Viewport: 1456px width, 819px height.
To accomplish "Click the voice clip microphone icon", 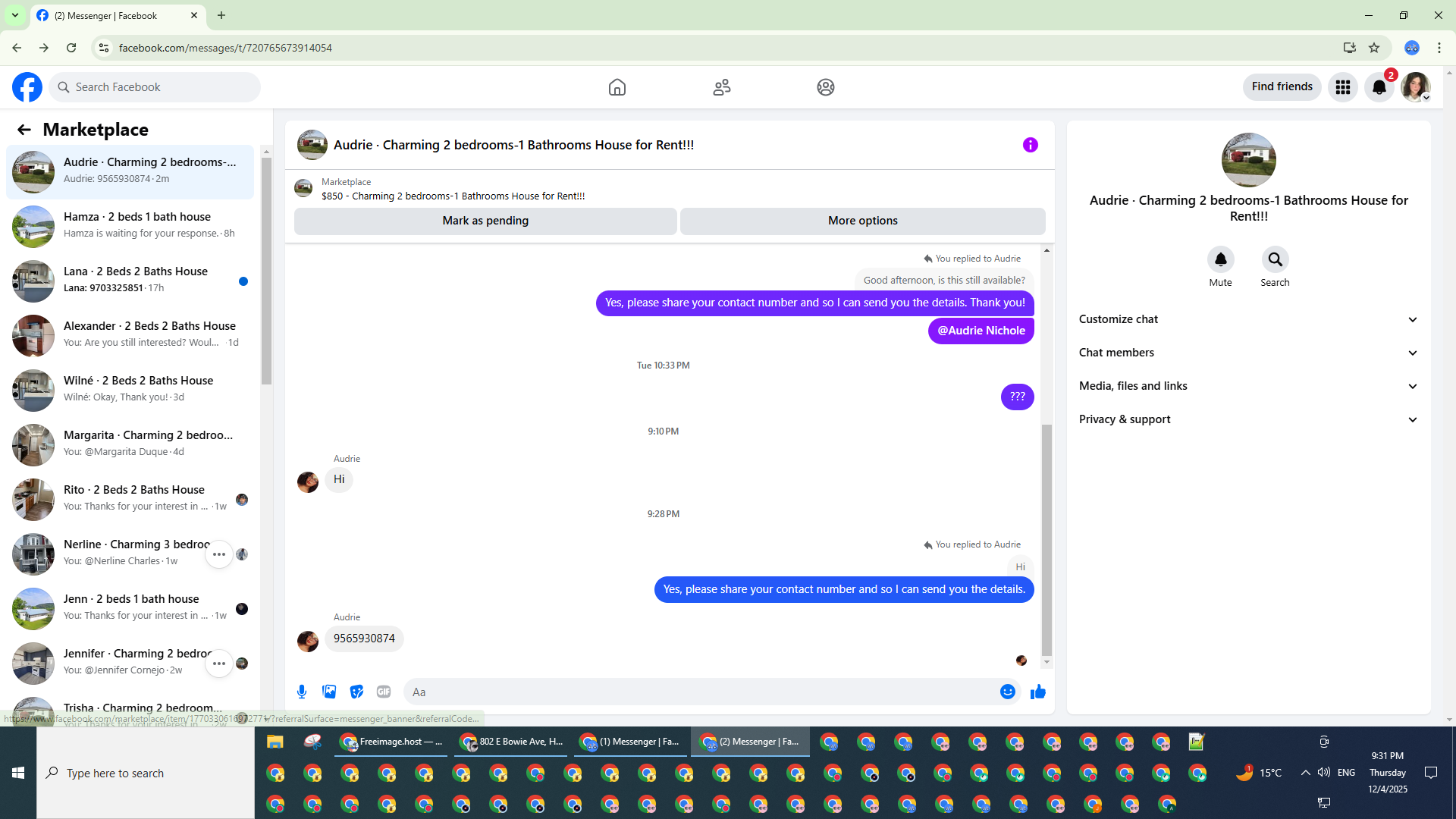I will pyautogui.click(x=302, y=692).
